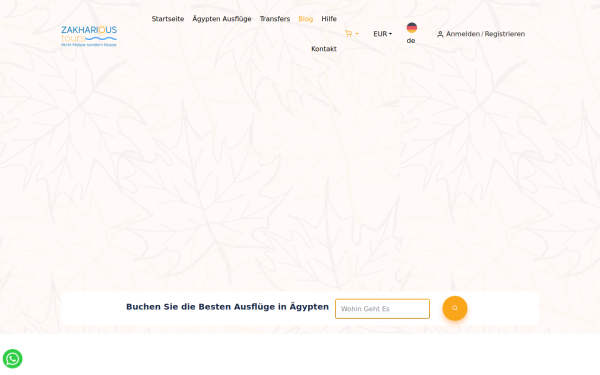Open the Kontakt menu item
The image size is (600, 375).
tap(324, 49)
